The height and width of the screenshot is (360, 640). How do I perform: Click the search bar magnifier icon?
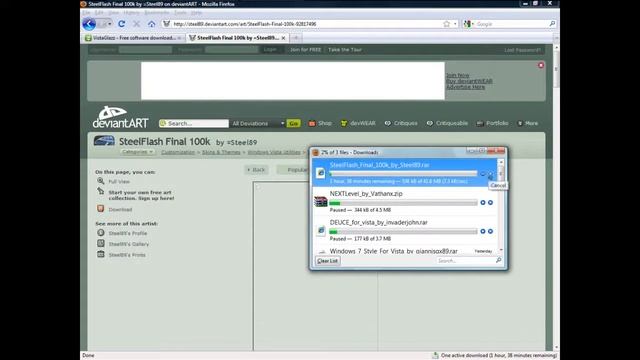[x=552, y=24]
